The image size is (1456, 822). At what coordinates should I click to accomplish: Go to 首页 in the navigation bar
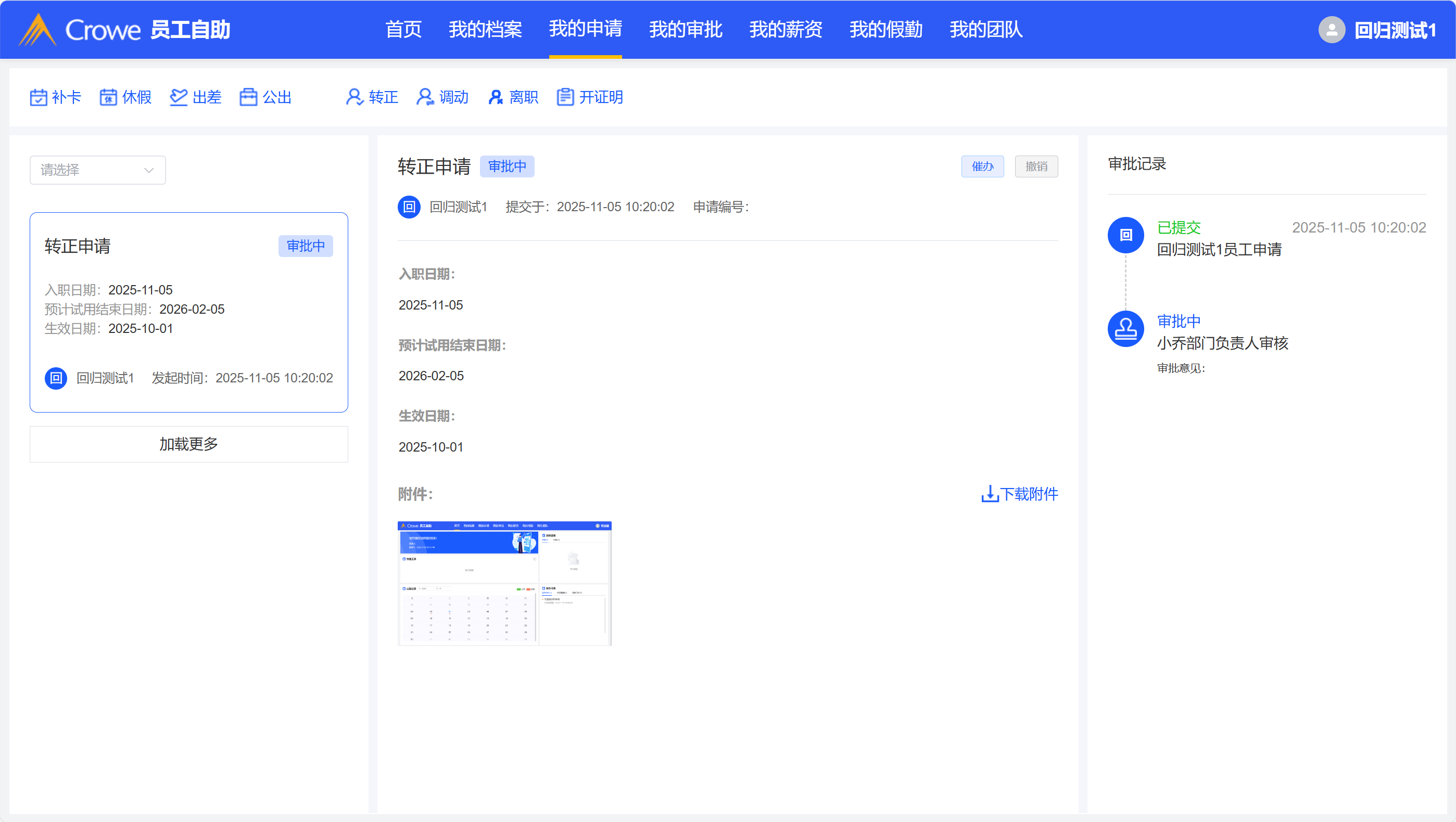pos(403,29)
